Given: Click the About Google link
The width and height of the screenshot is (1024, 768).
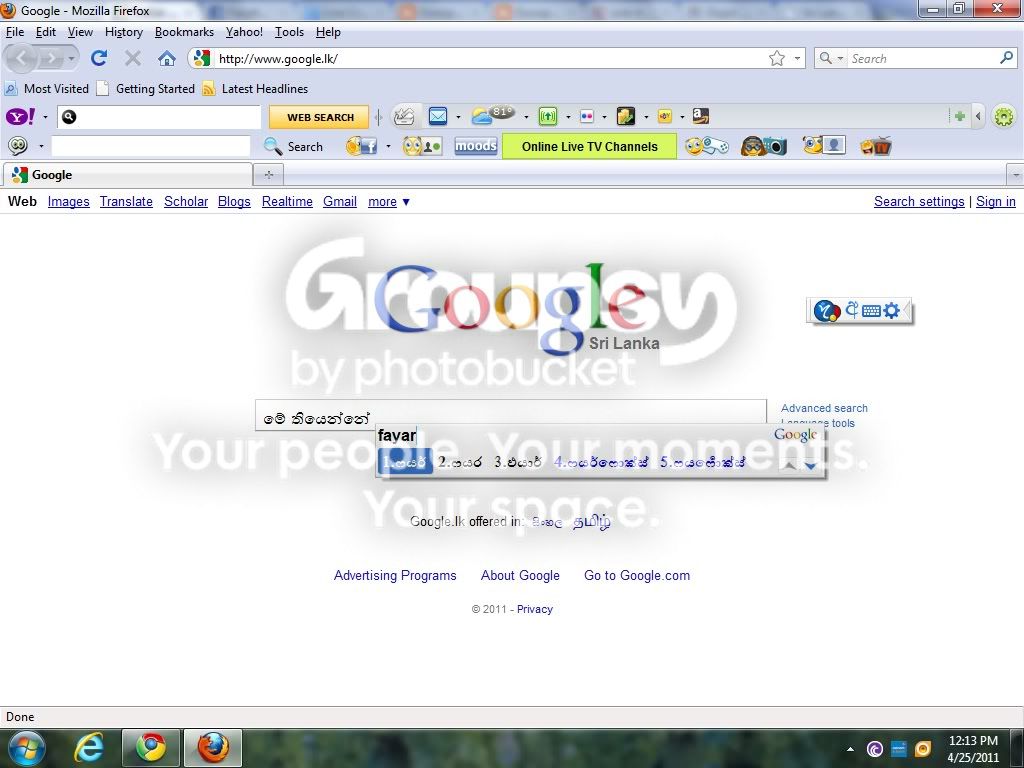Looking at the screenshot, I should coord(520,575).
